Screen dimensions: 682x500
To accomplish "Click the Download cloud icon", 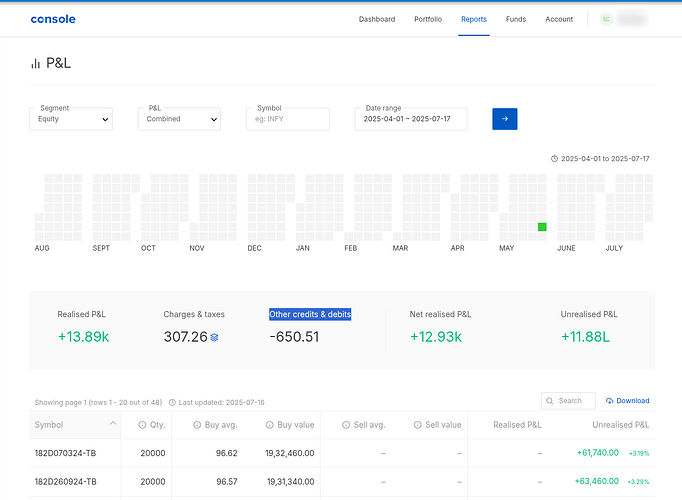I will [609, 400].
